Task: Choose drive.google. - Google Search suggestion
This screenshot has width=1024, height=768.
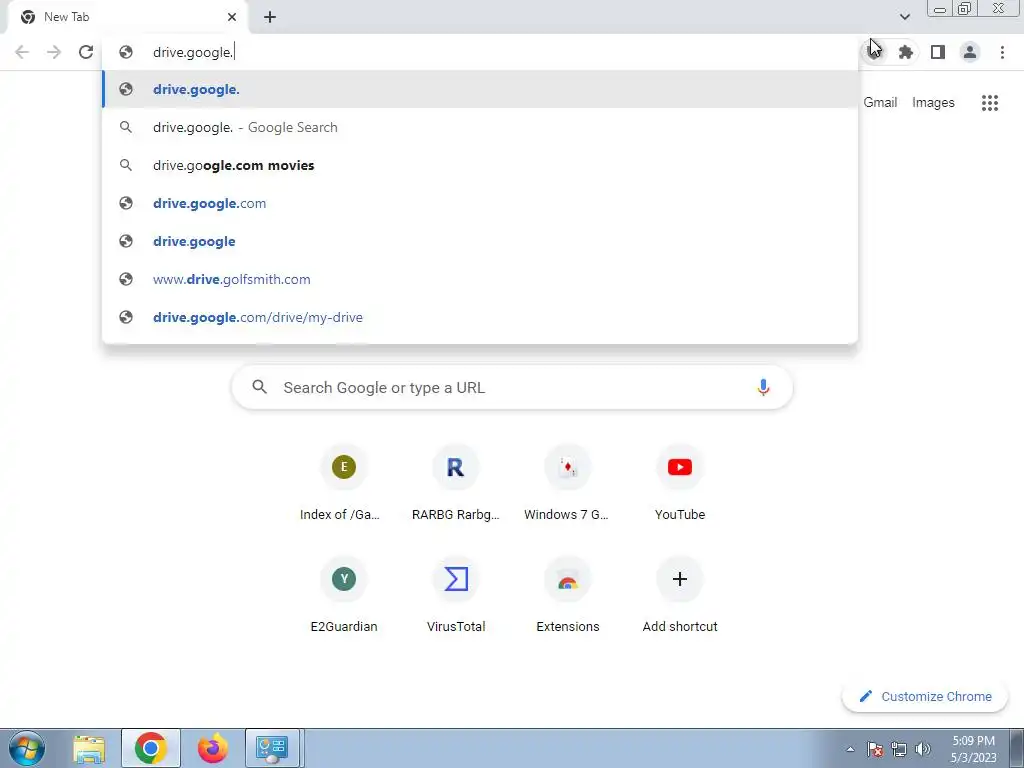Action: 480,127
